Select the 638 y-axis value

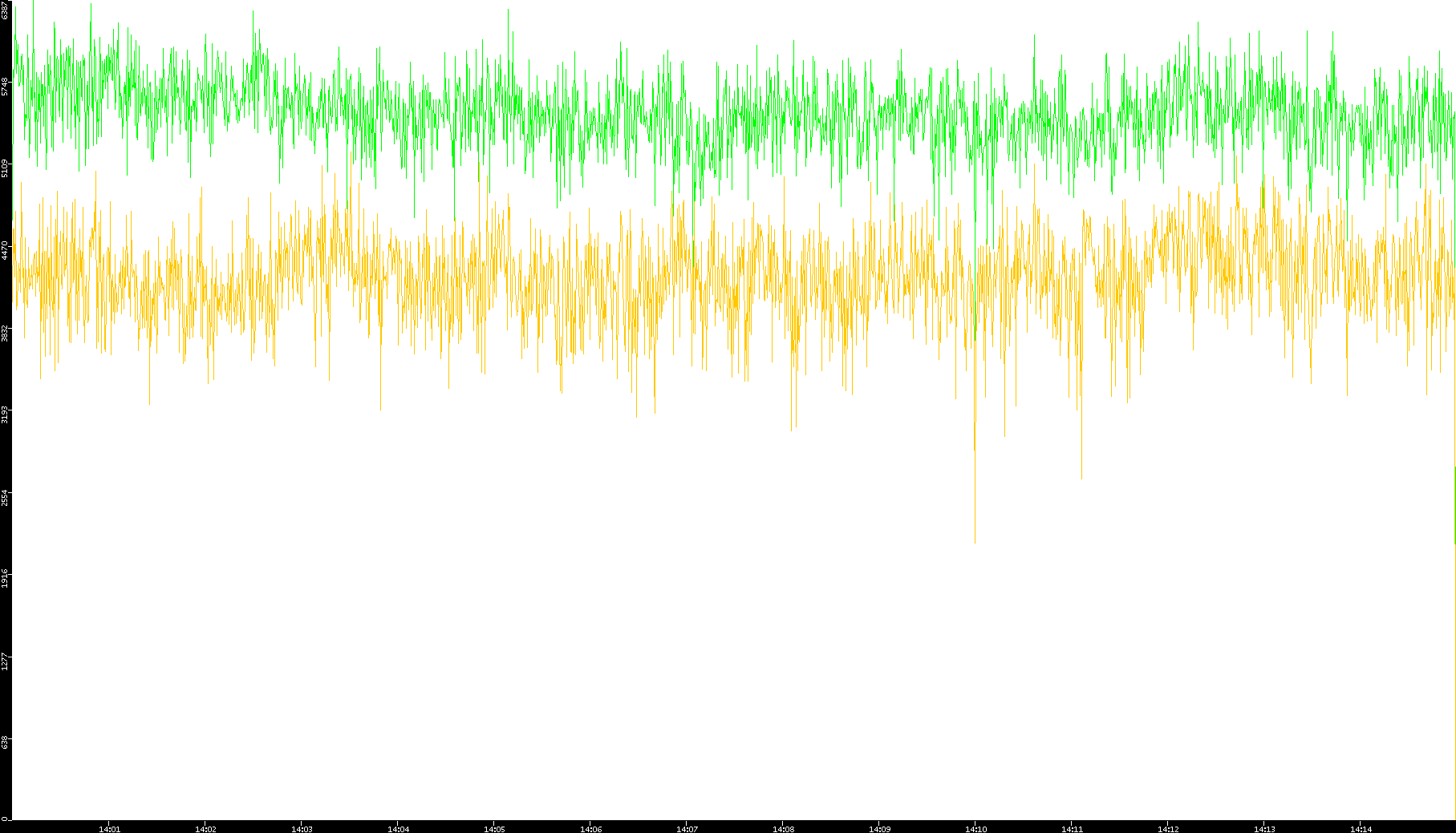(6, 742)
